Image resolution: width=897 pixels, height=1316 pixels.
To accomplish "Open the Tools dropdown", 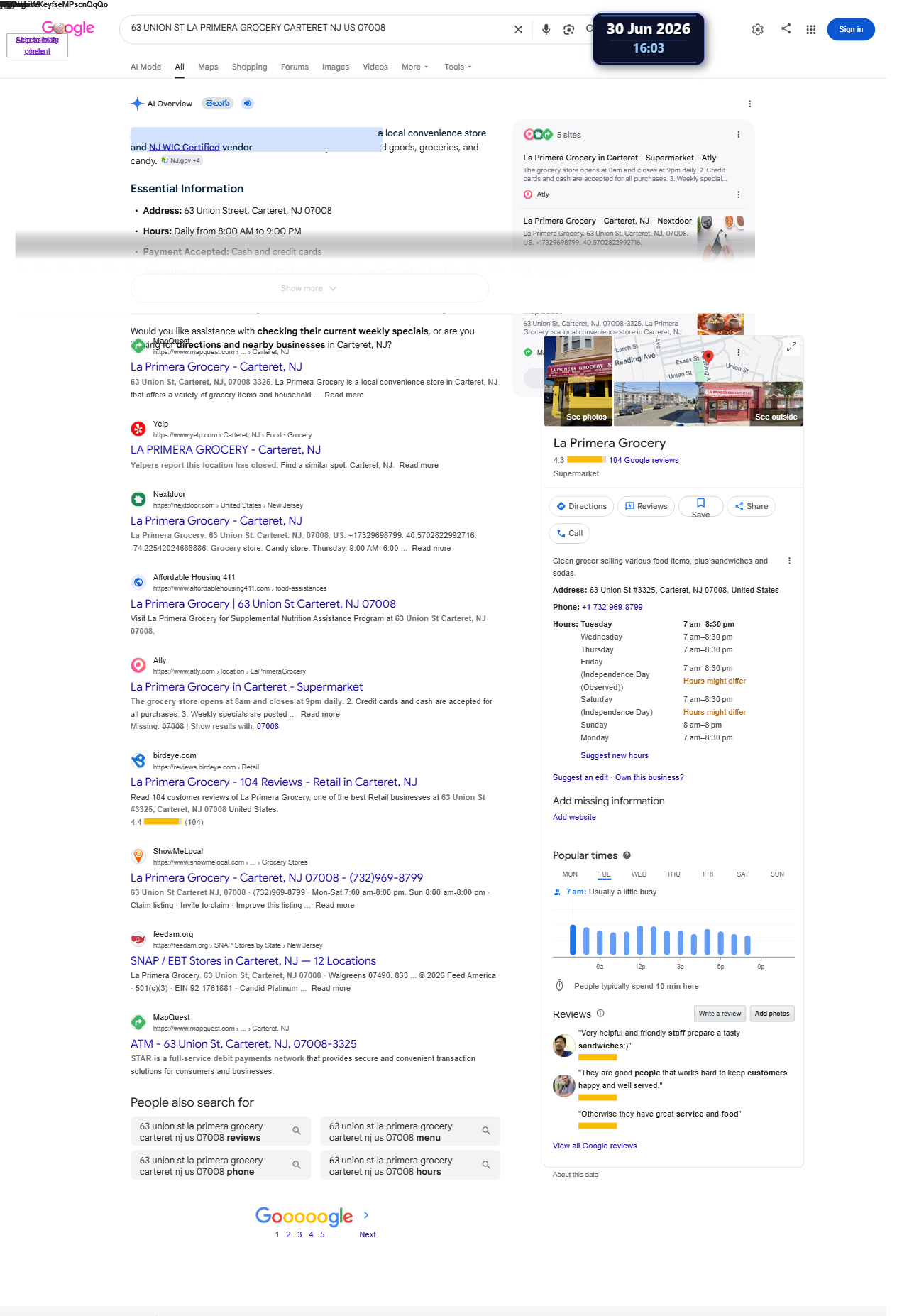I will click(458, 67).
